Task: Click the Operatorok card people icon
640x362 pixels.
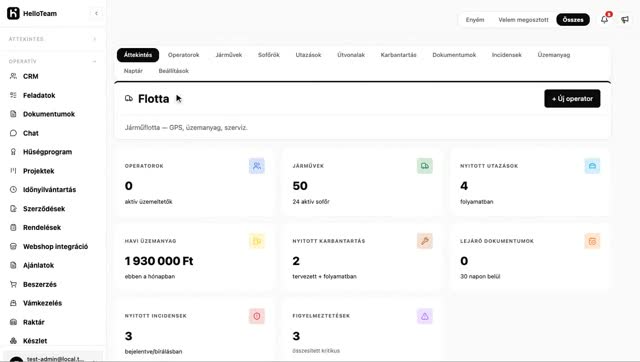Action: click(x=257, y=166)
